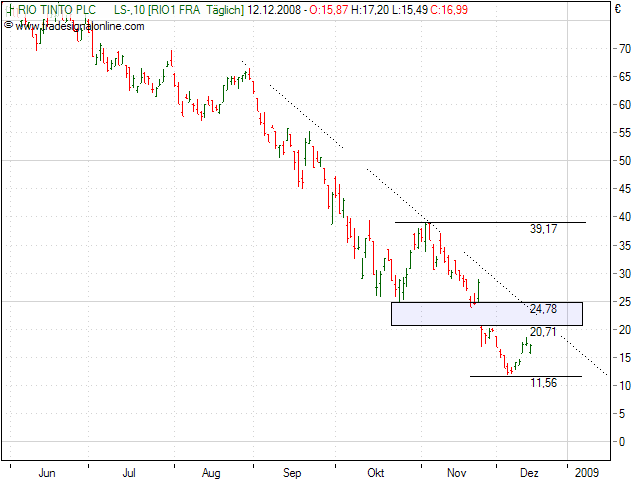640x480 pixels.
Task: Select the chart date 12.12.2008
Action: click(x=274, y=10)
